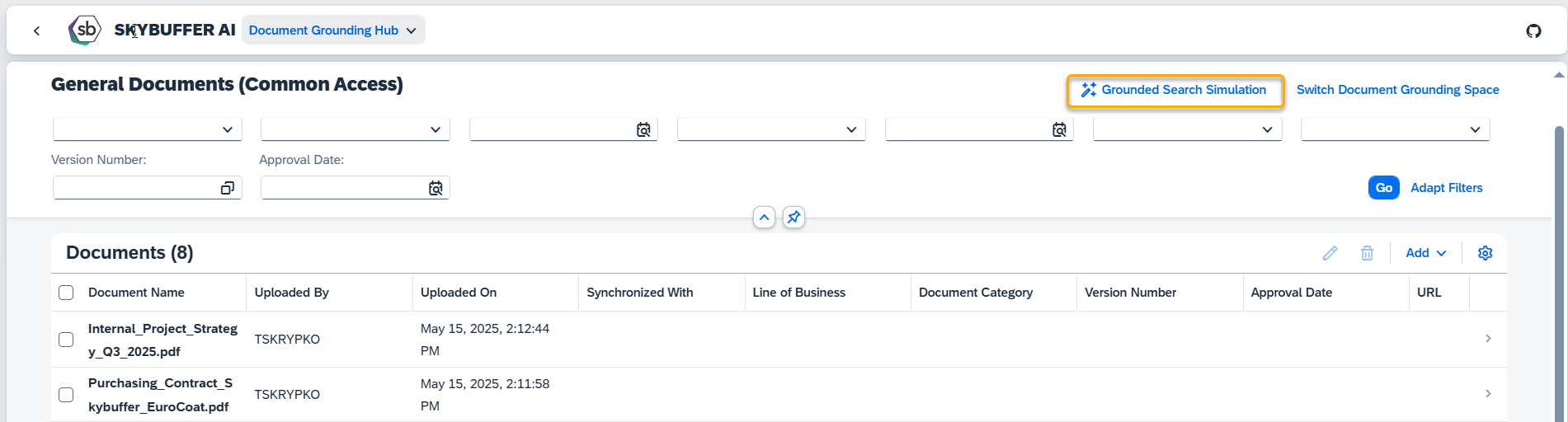Viewport: 1568px width, 422px height.
Task: Open Purchasing_Contract row navigation chevron
Action: [x=1488, y=394]
